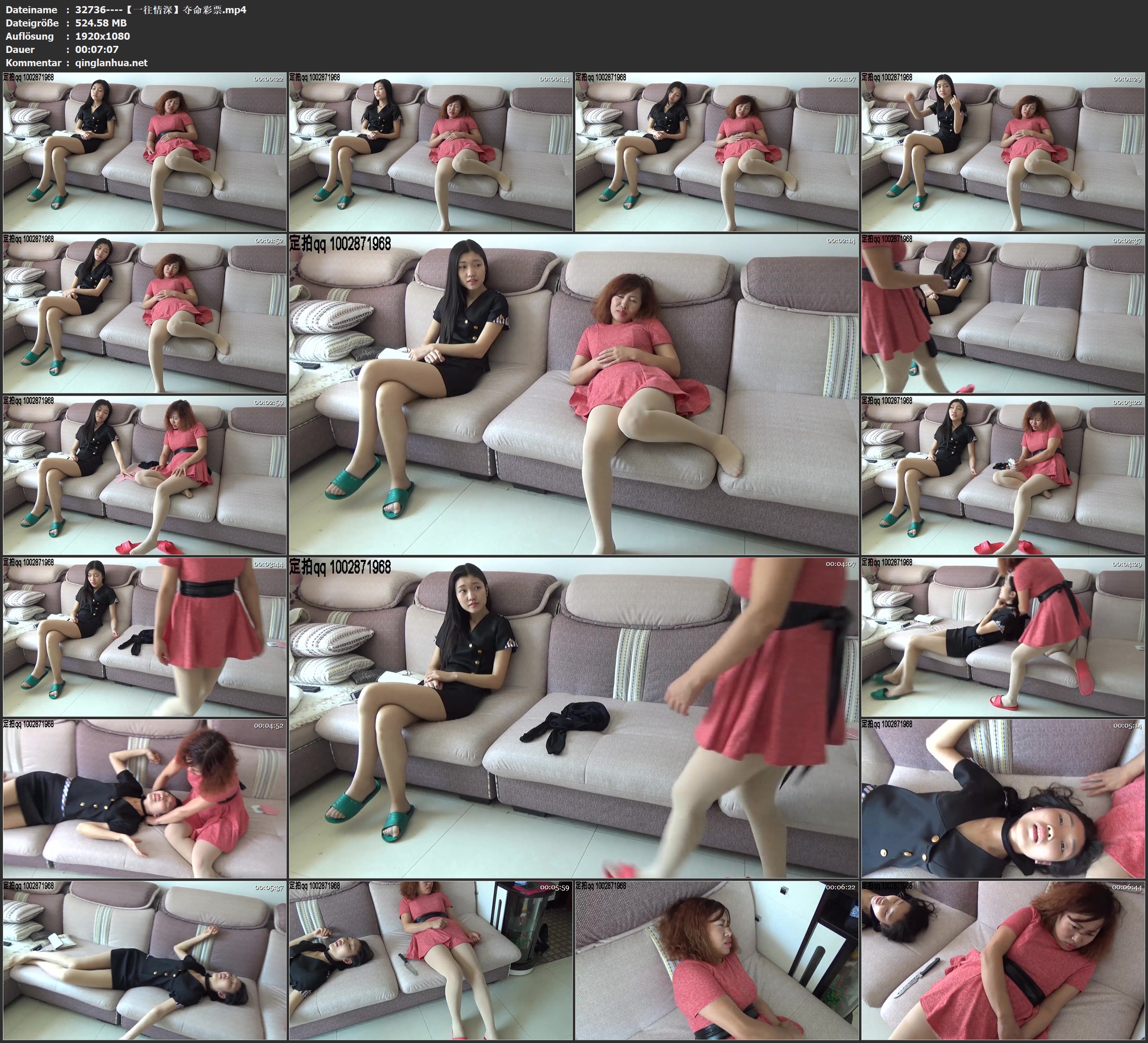Screen dimensions: 1148x1043
Task: Click the qinglanhua.net comment text
Action: (x=111, y=62)
